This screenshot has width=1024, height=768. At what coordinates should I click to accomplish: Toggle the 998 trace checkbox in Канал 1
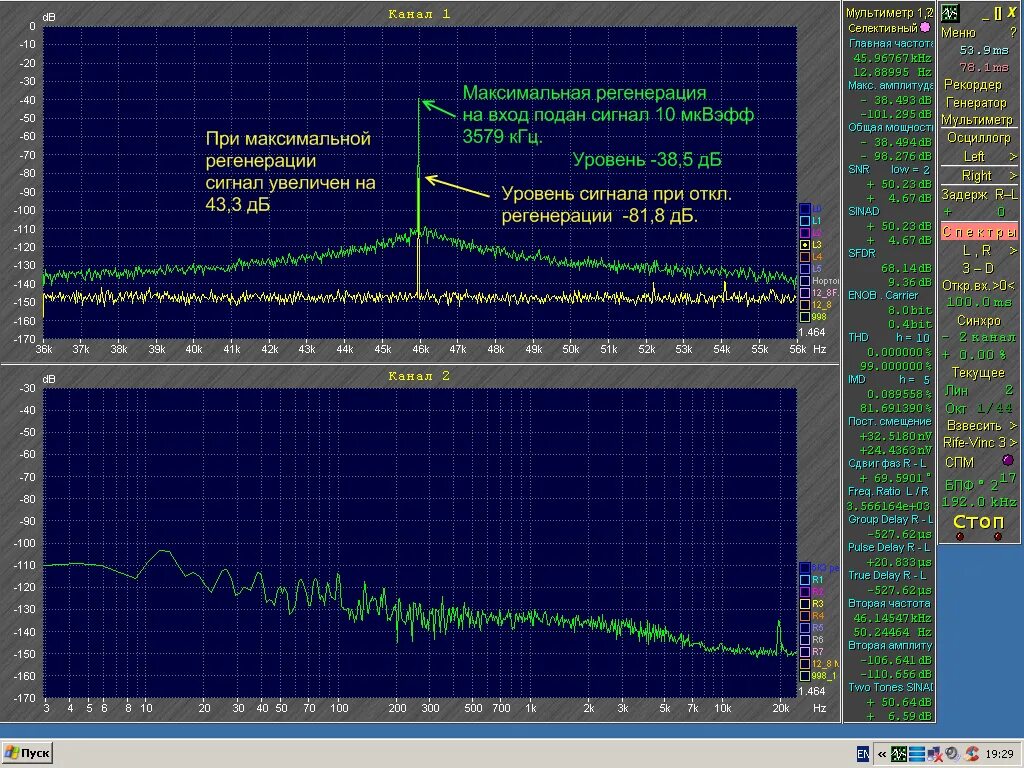(x=805, y=317)
